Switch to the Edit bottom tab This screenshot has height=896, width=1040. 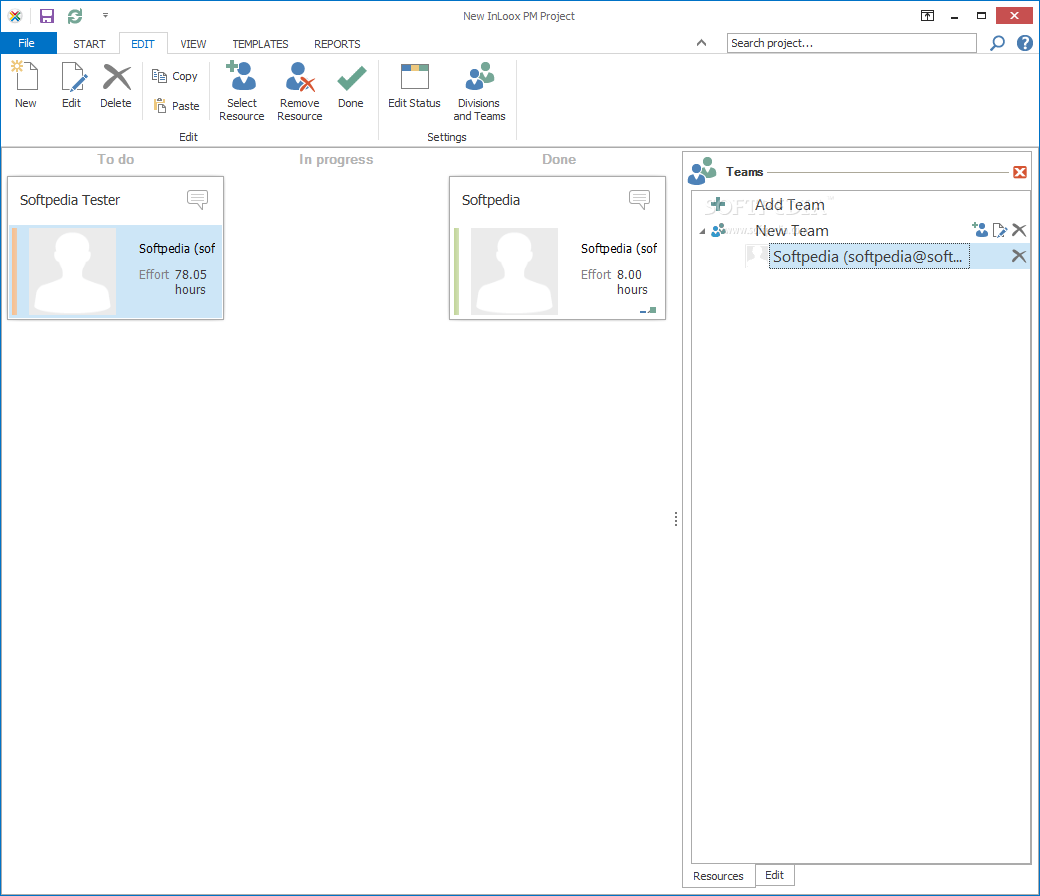[774, 875]
